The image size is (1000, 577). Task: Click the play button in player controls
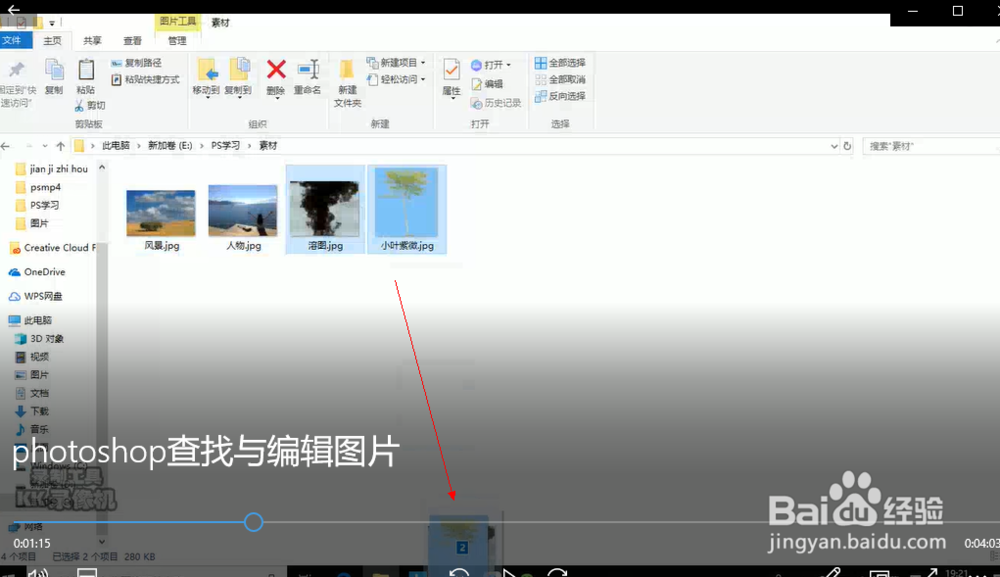(508, 573)
